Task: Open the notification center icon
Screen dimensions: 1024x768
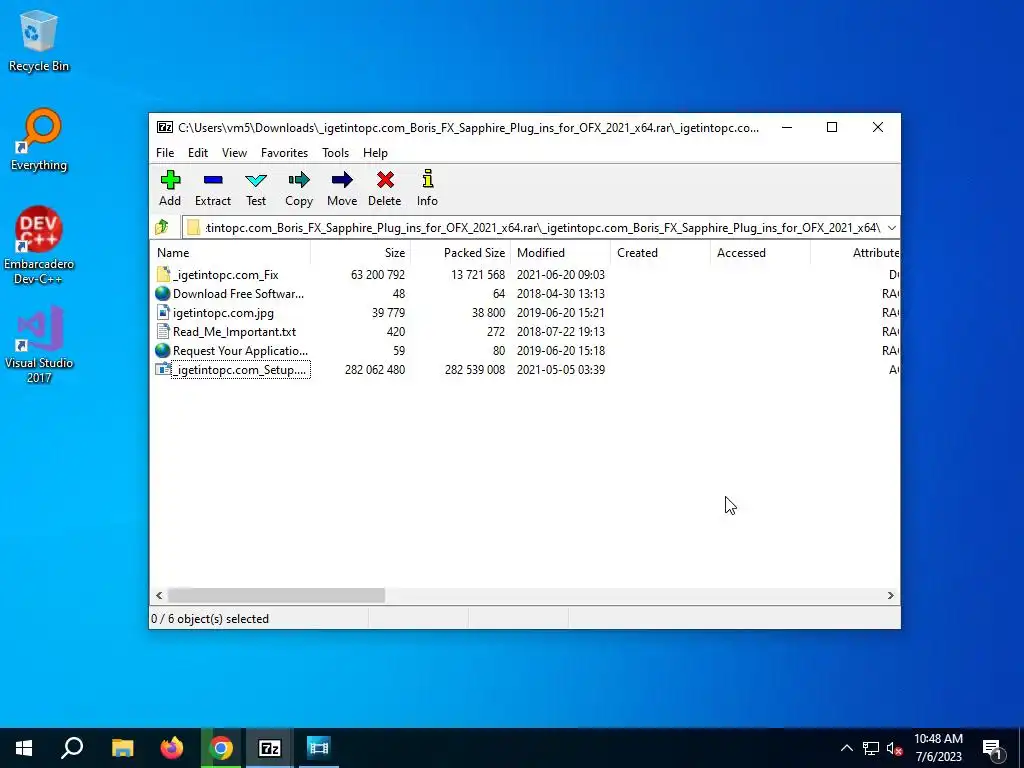Action: click(x=992, y=749)
